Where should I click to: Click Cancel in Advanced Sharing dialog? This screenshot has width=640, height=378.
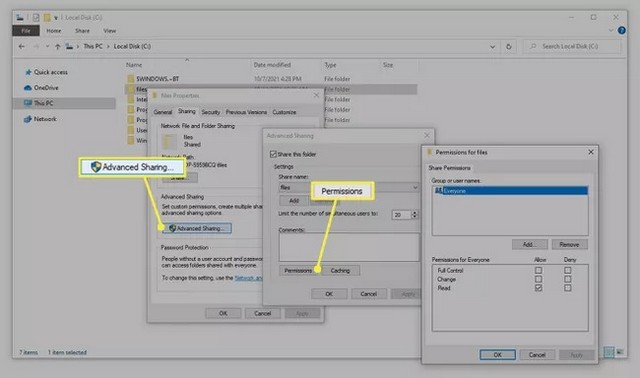click(369, 294)
